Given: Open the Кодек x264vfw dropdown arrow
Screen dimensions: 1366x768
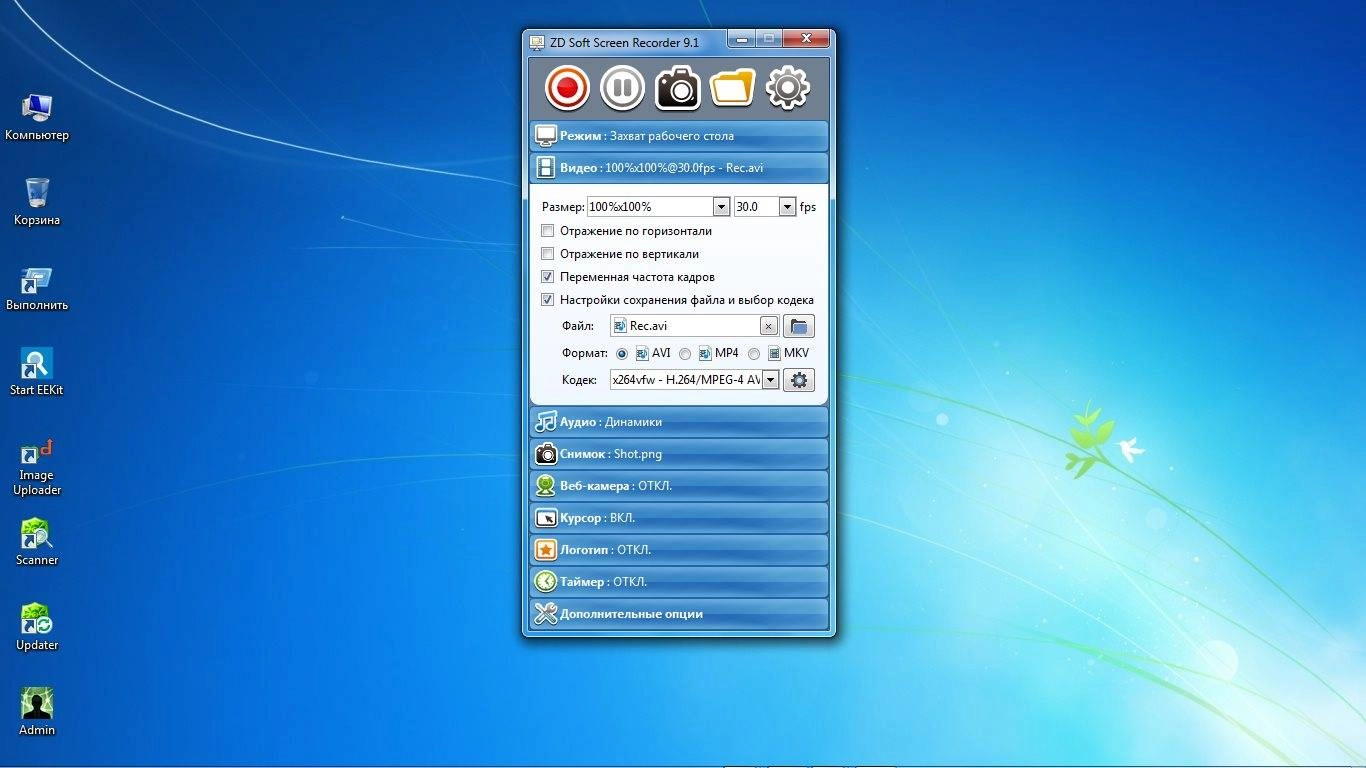Looking at the screenshot, I should 771,380.
